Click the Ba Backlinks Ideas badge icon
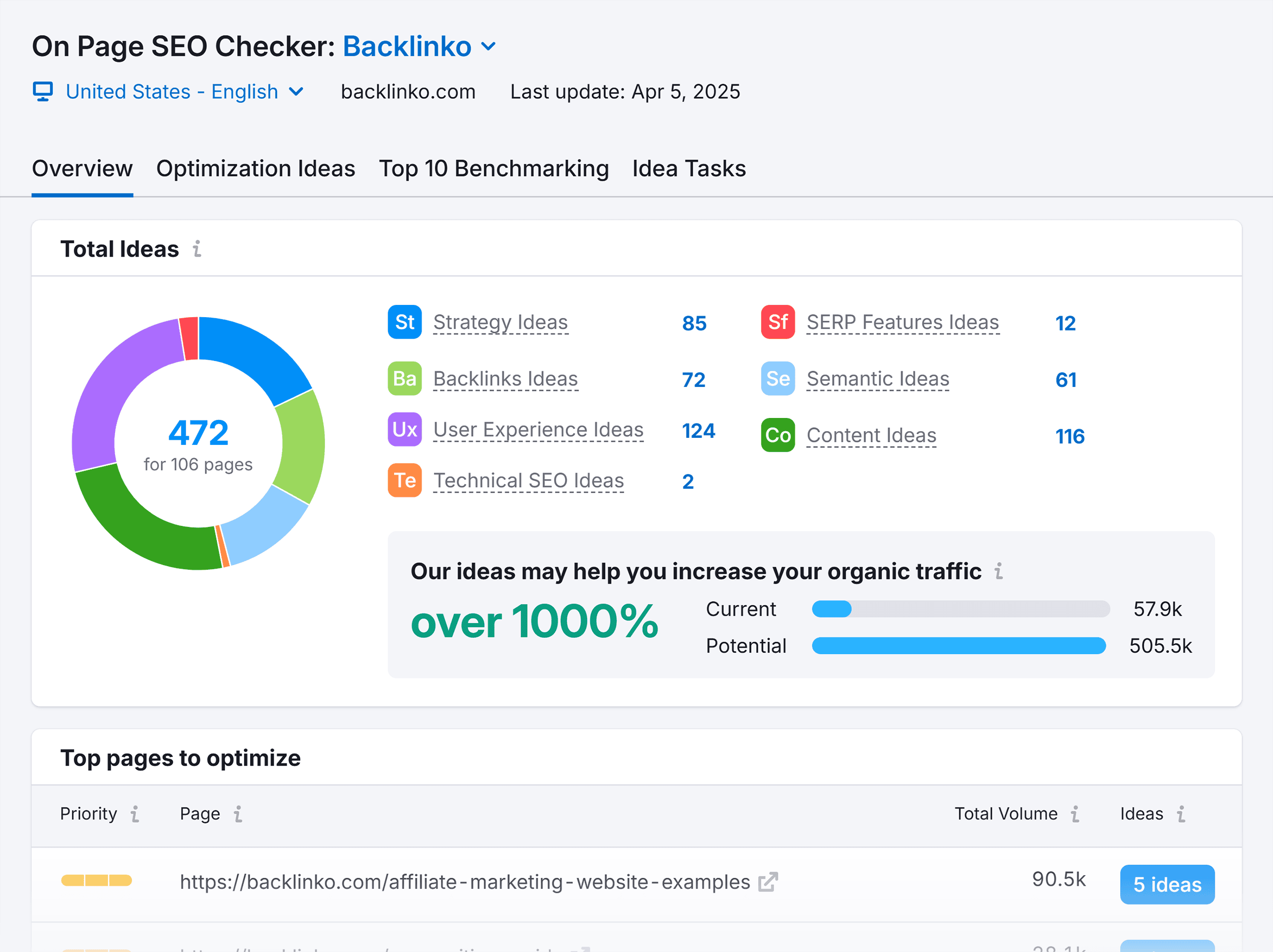The width and height of the screenshot is (1273, 952). (x=405, y=378)
